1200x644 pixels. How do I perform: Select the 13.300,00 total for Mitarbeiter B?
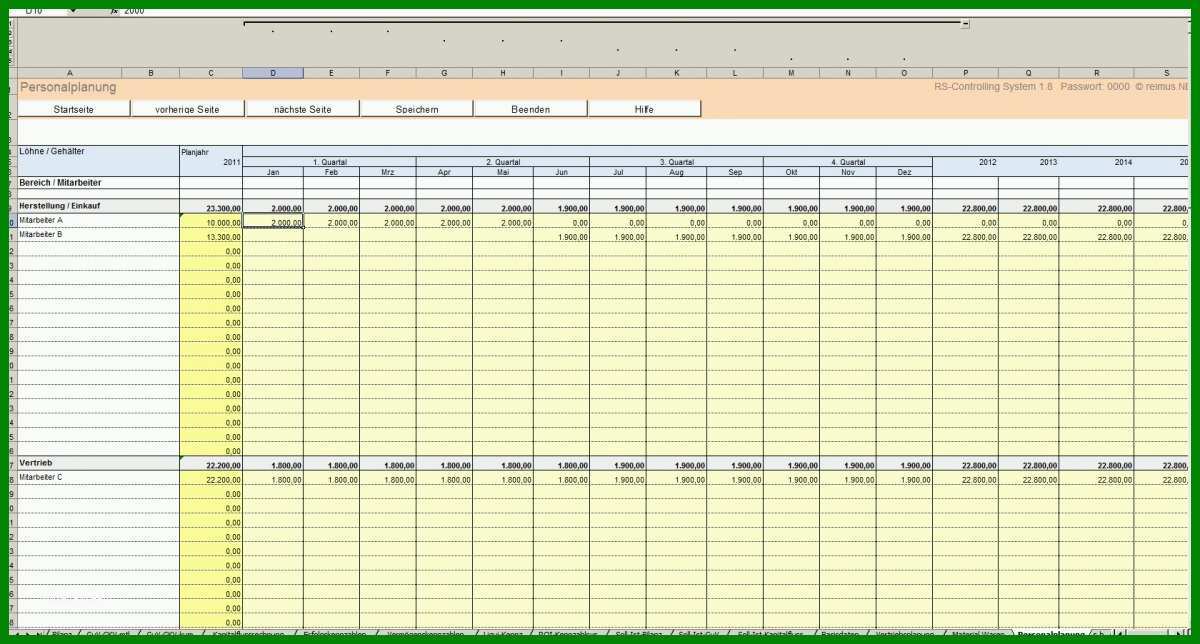(211, 237)
